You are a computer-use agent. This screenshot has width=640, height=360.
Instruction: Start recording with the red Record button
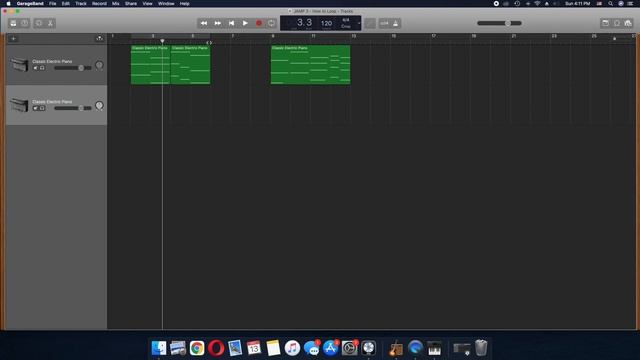(258, 23)
